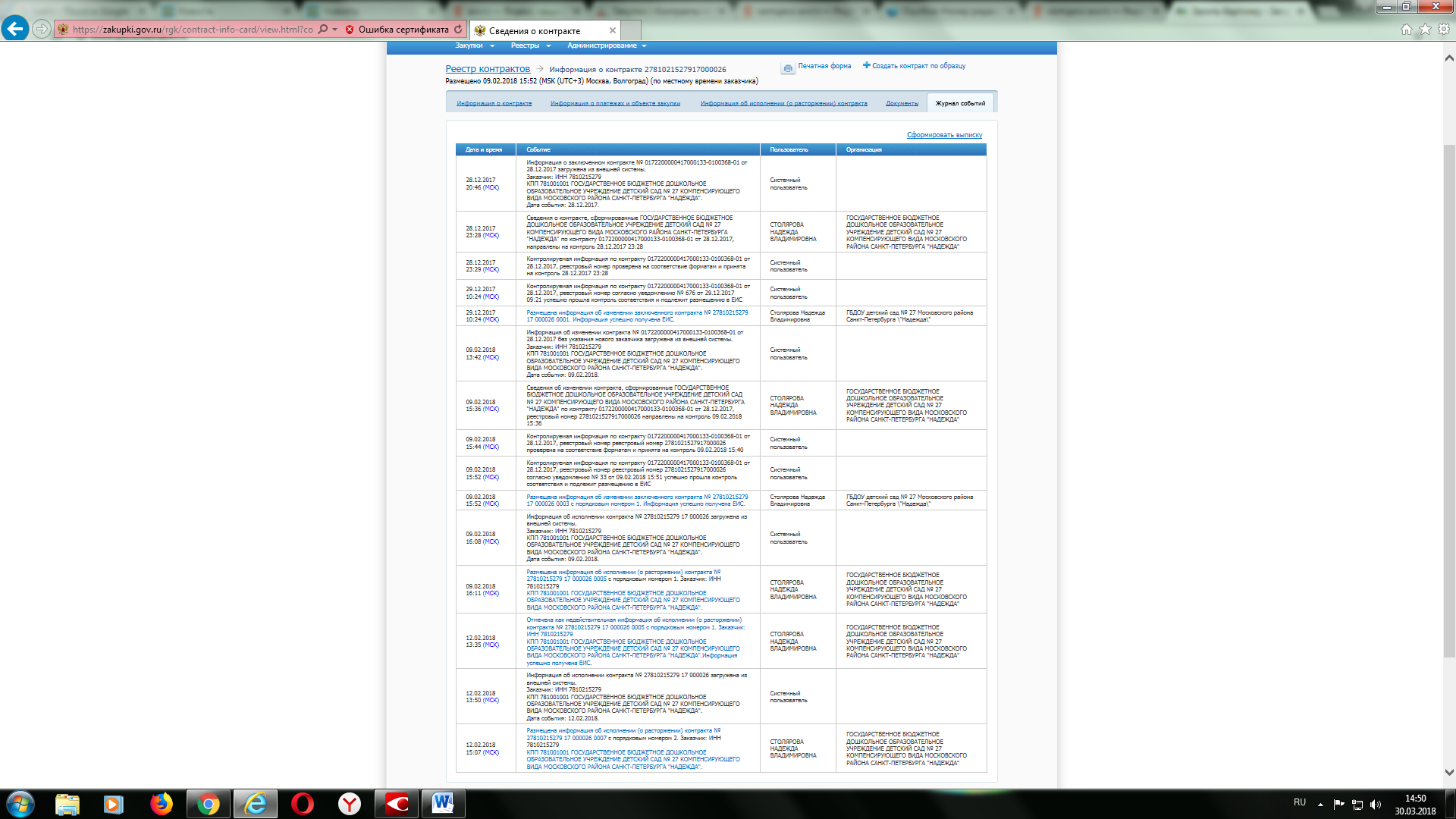Click the plus icon for creating contract
Image resolution: width=1456 pixels, height=819 pixels.
[x=867, y=65]
